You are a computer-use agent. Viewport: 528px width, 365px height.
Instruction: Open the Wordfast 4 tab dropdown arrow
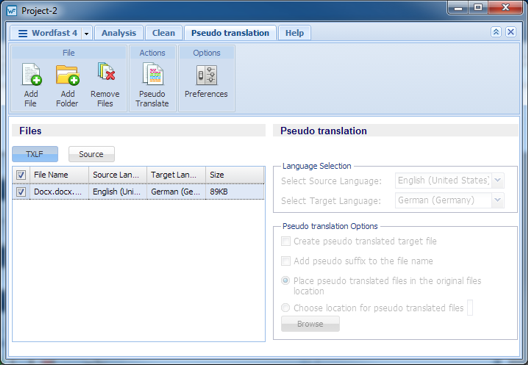tap(87, 33)
